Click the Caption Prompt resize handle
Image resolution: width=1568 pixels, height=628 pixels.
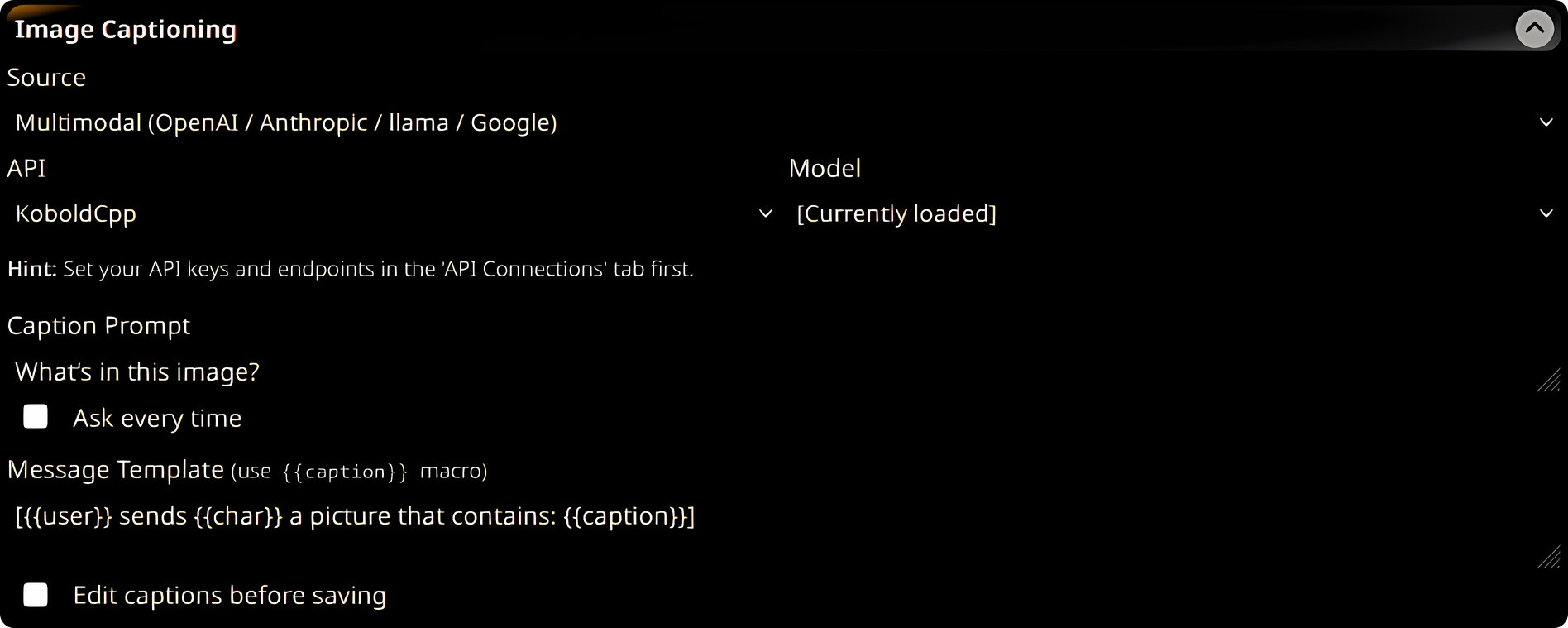coord(1549,381)
